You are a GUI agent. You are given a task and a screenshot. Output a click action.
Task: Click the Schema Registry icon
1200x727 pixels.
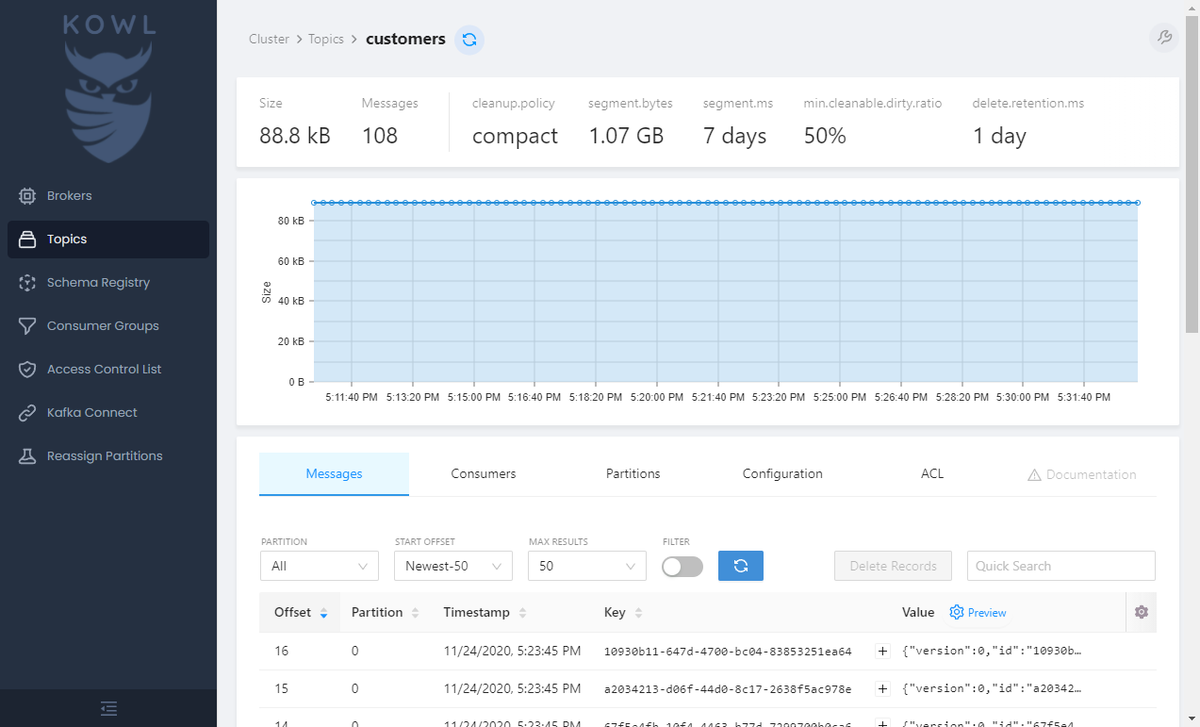tap(28, 283)
